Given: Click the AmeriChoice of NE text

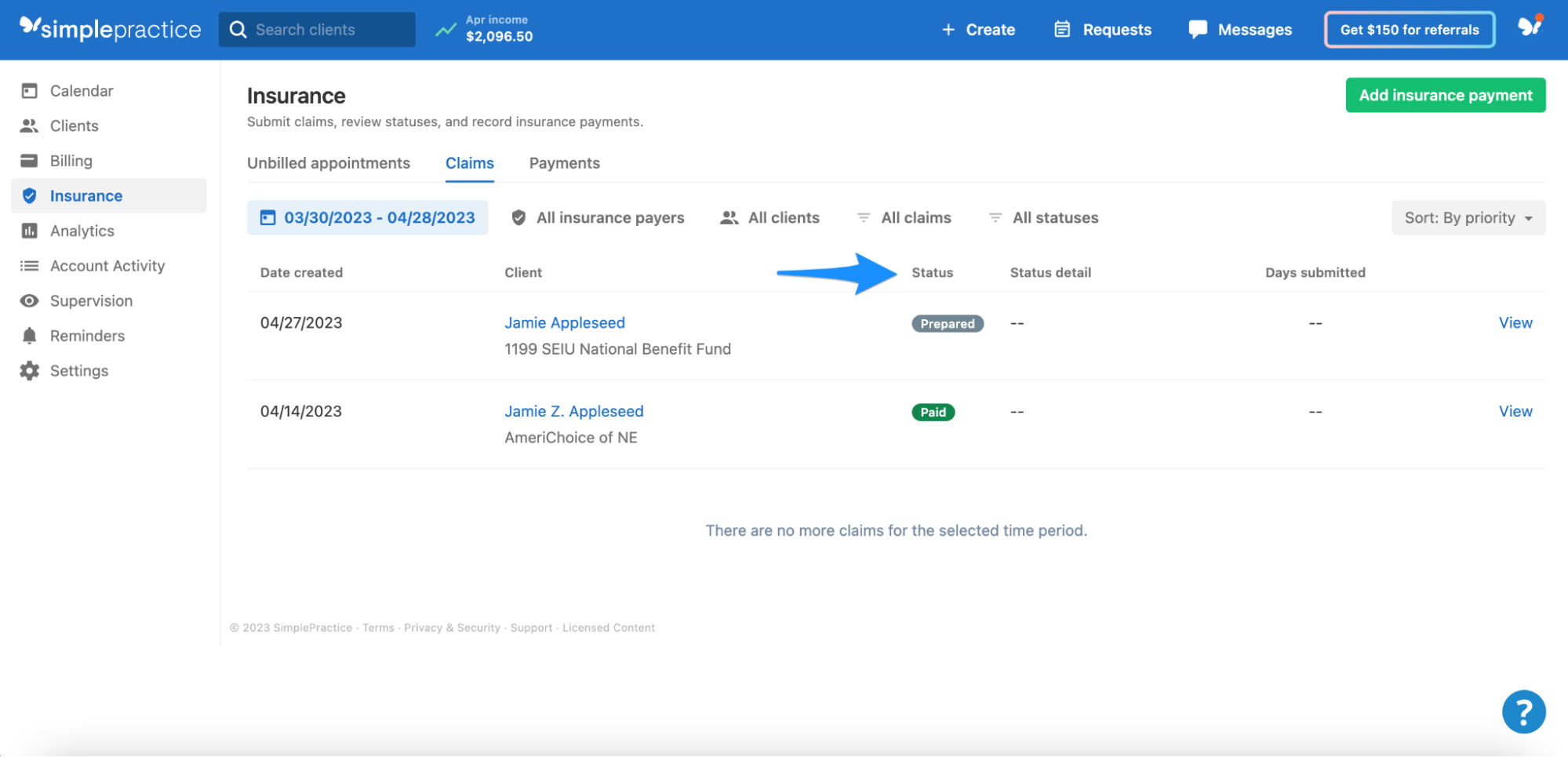Looking at the screenshot, I should (x=571, y=438).
